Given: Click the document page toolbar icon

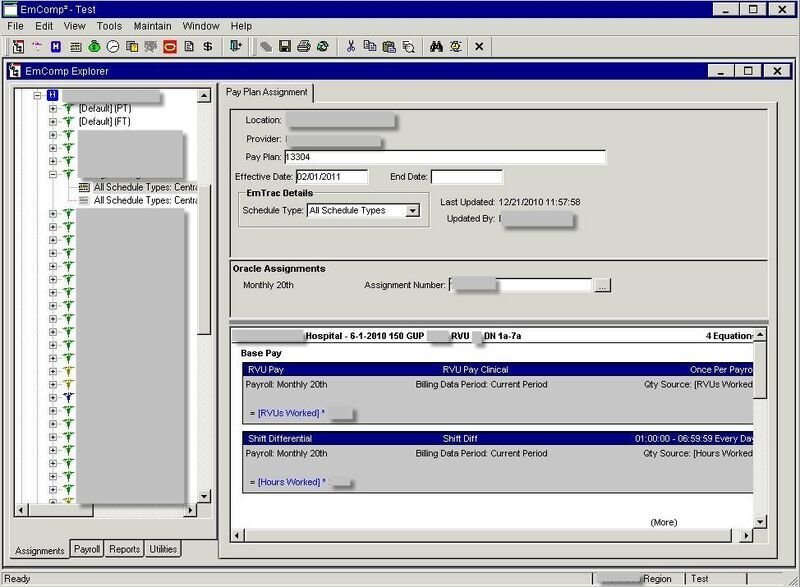Looking at the screenshot, I should [189, 46].
